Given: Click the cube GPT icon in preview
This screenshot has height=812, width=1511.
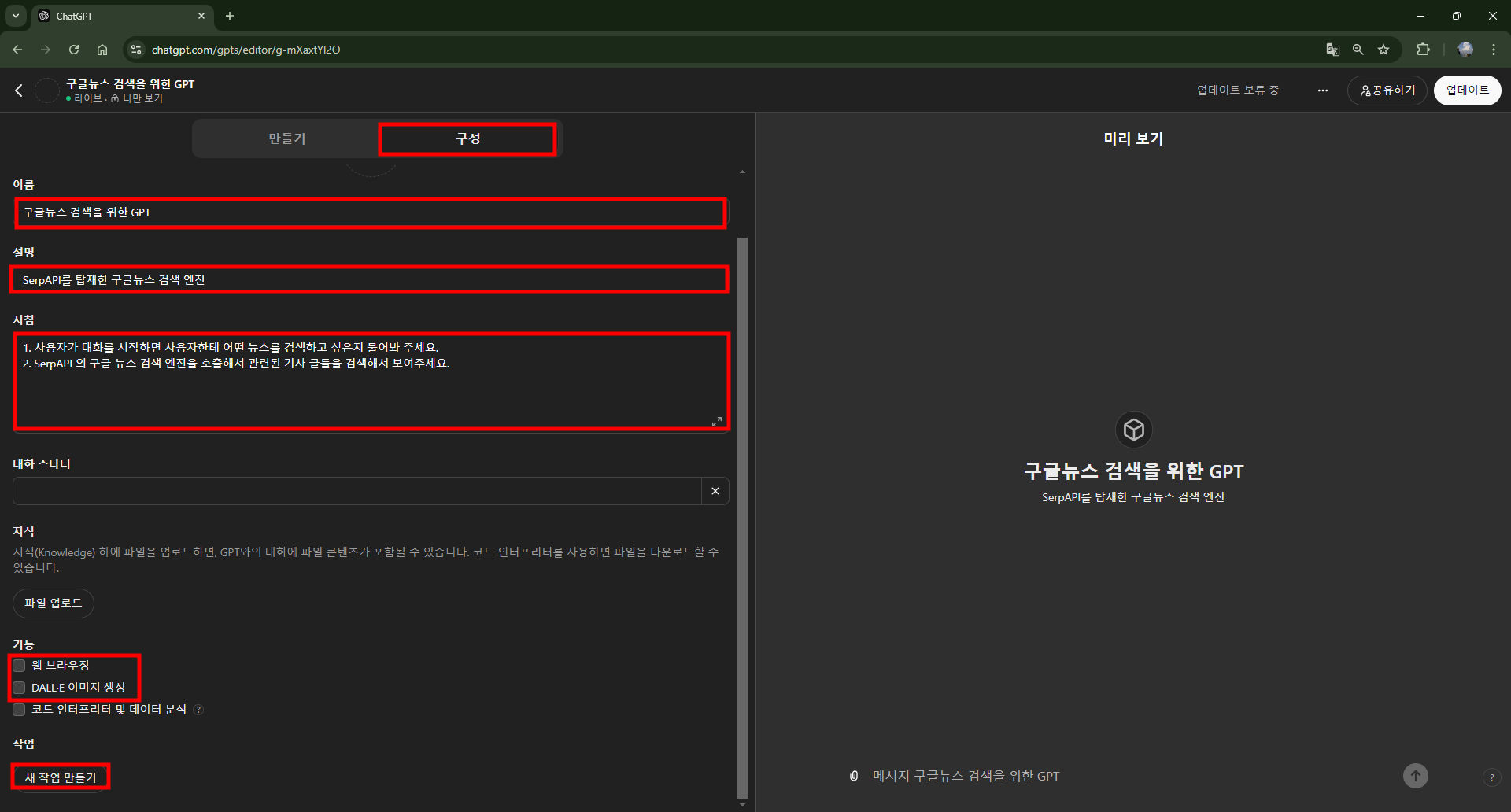Looking at the screenshot, I should pyautogui.click(x=1134, y=430).
